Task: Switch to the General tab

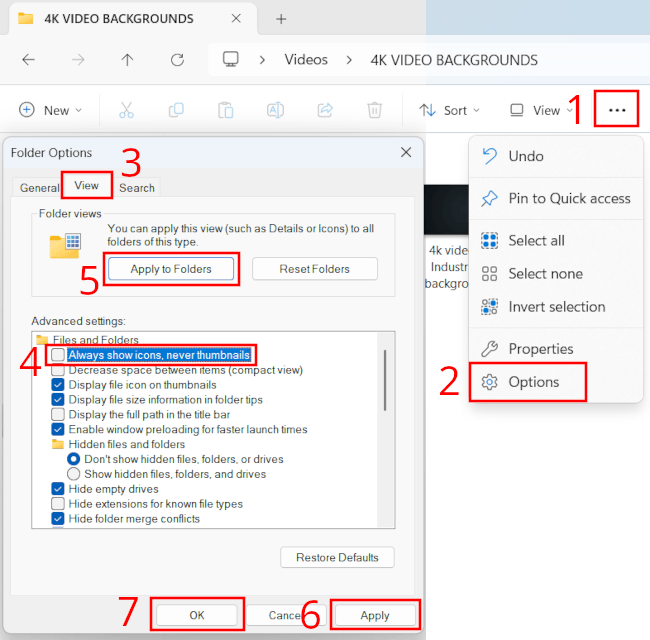Action: point(39,188)
